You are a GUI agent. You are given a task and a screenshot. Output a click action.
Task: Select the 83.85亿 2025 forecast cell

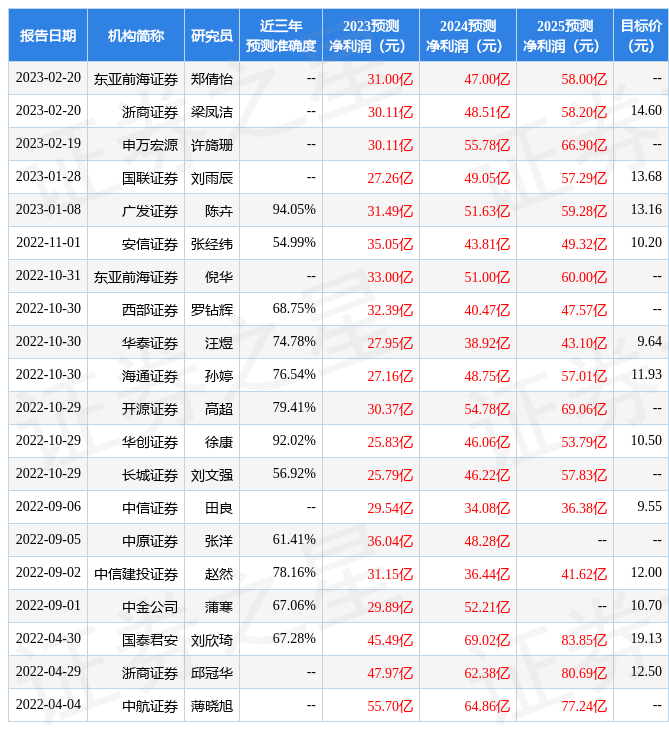(584, 640)
